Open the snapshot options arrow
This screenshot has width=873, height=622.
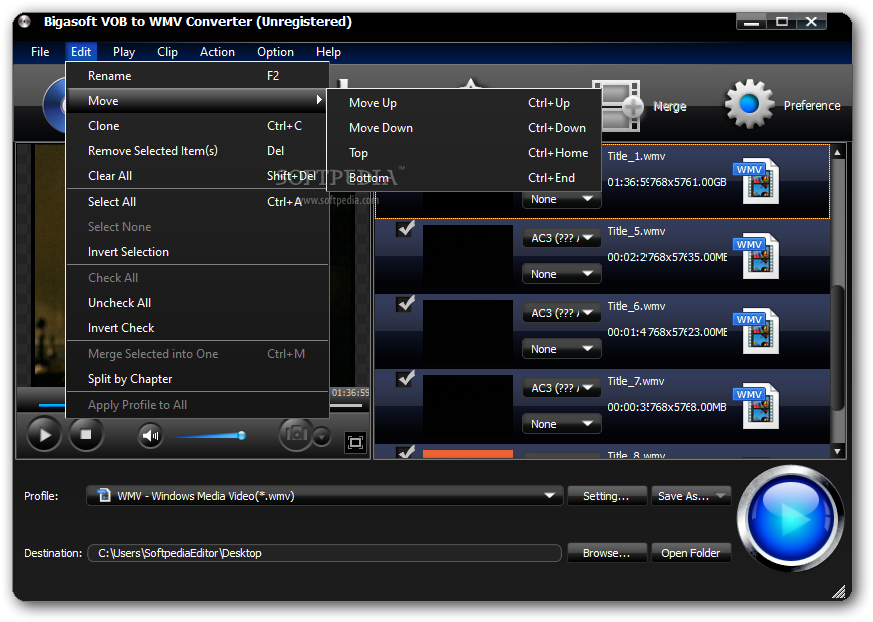click(322, 437)
